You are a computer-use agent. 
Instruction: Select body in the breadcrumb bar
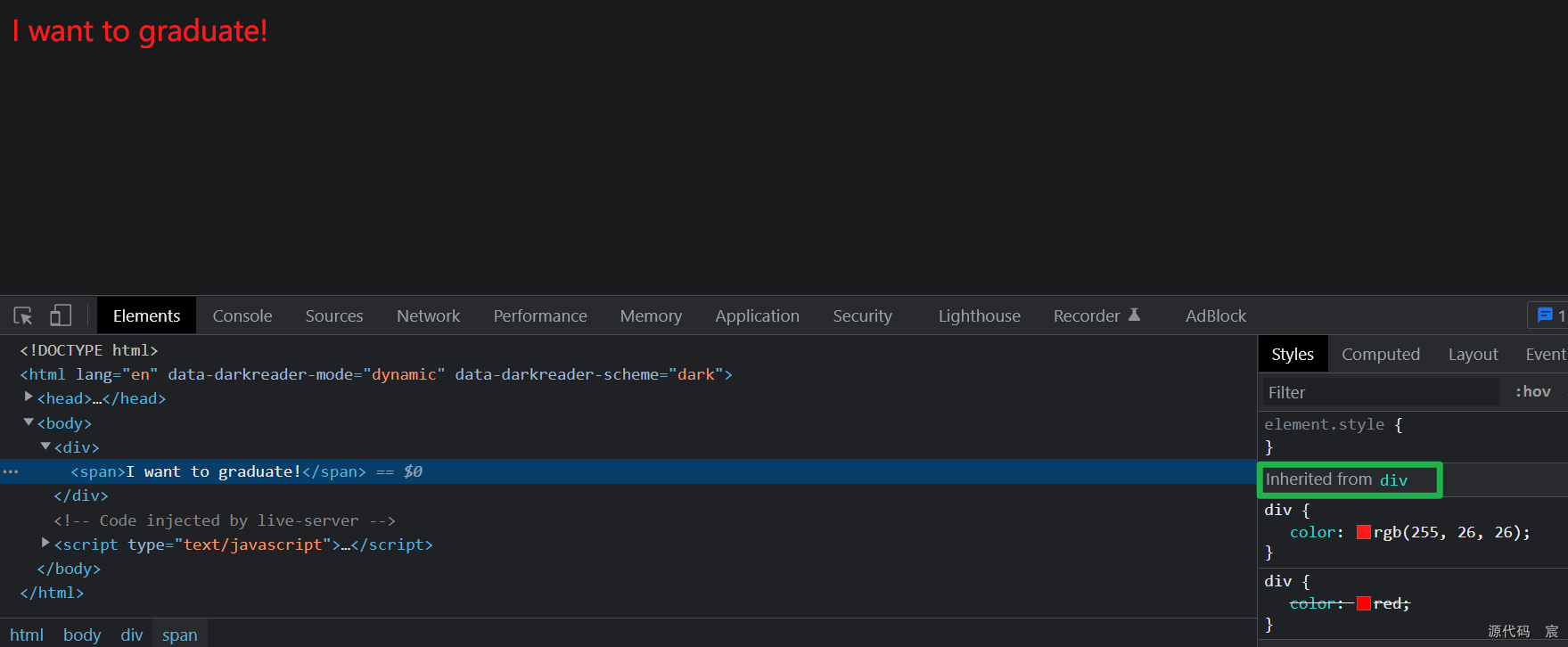click(x=82, y=635)
